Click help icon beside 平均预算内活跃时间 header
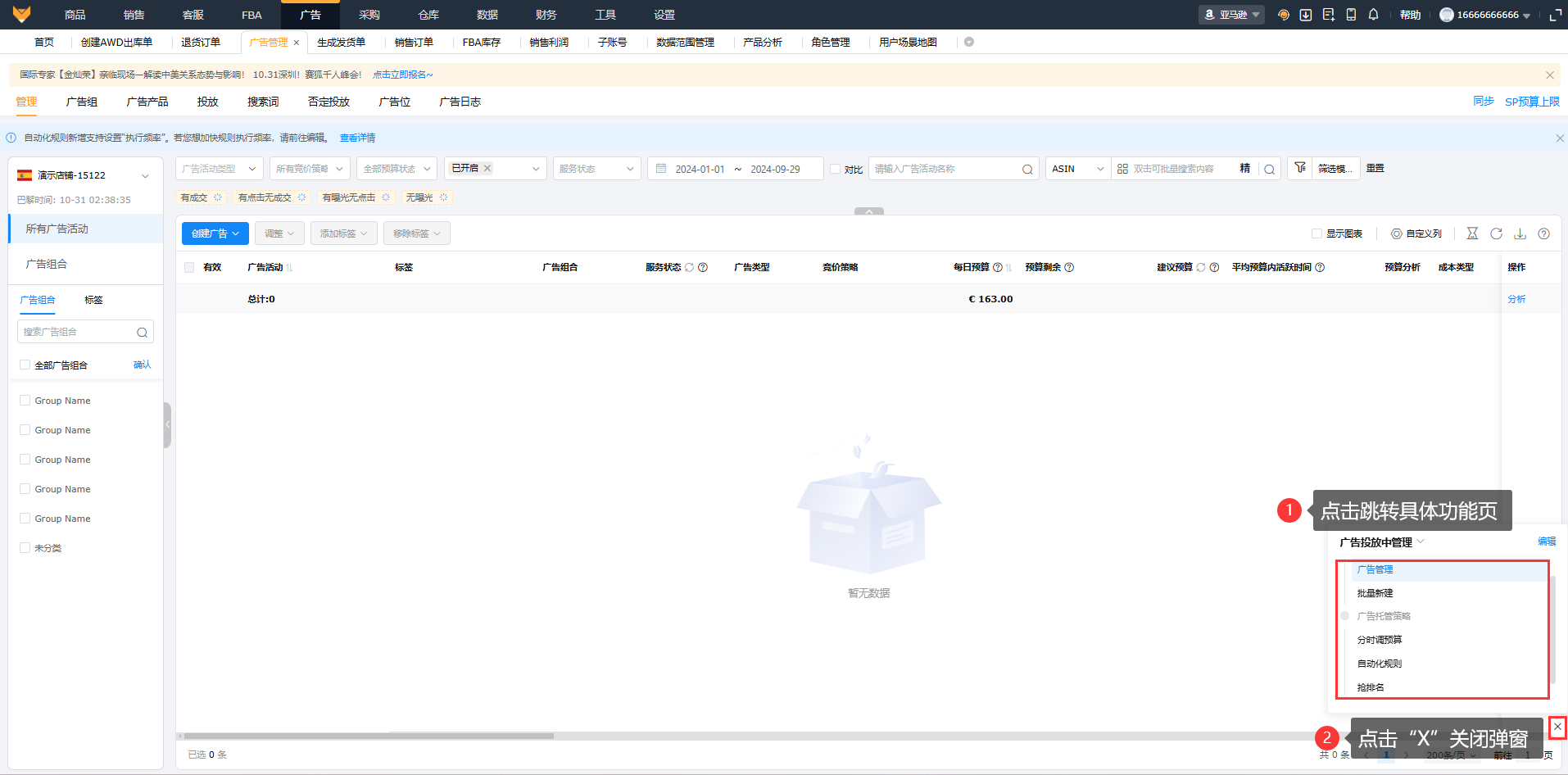The image size is (1568, 775). click(x=1320, y=267)
